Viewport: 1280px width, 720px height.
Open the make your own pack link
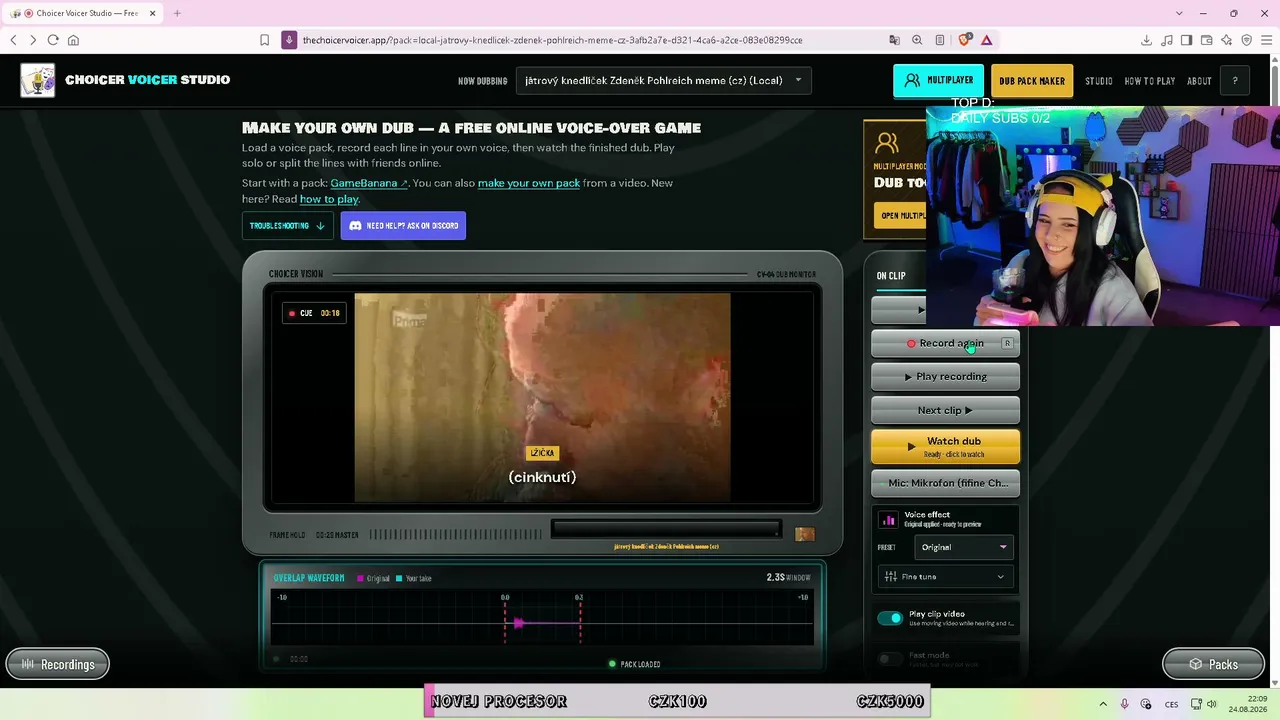529,183
